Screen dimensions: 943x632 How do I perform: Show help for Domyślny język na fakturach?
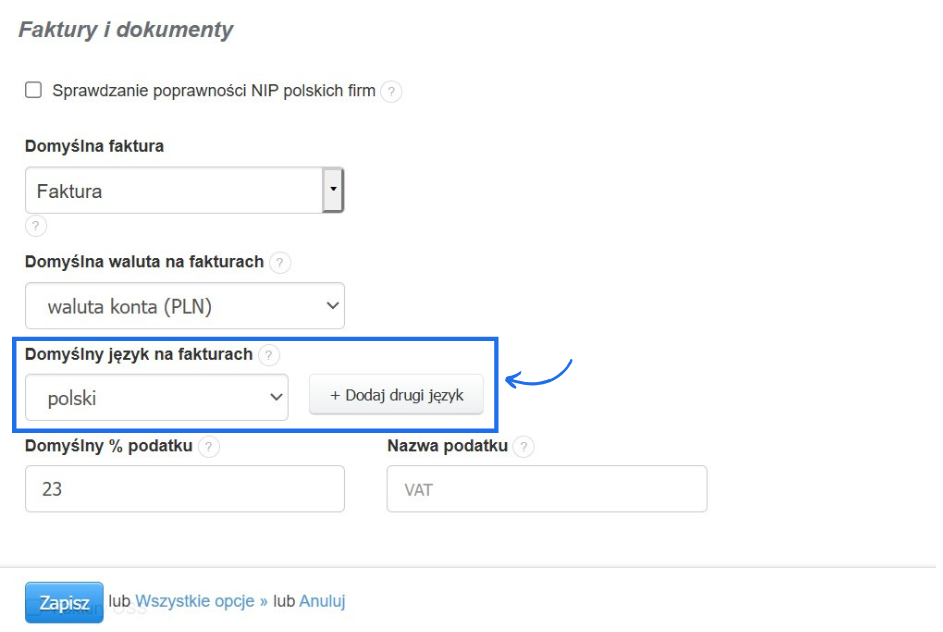click(269, 355)
